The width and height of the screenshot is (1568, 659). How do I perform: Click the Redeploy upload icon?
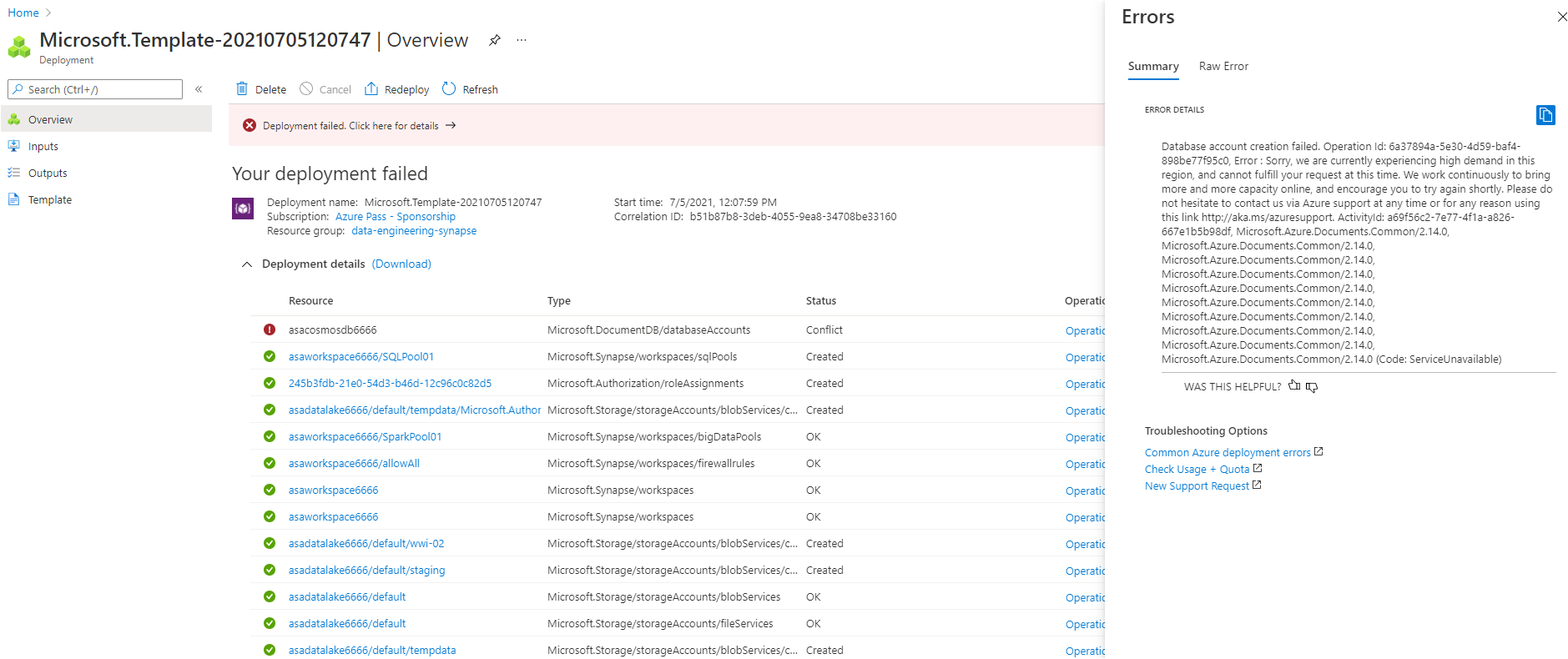[371, 89]
